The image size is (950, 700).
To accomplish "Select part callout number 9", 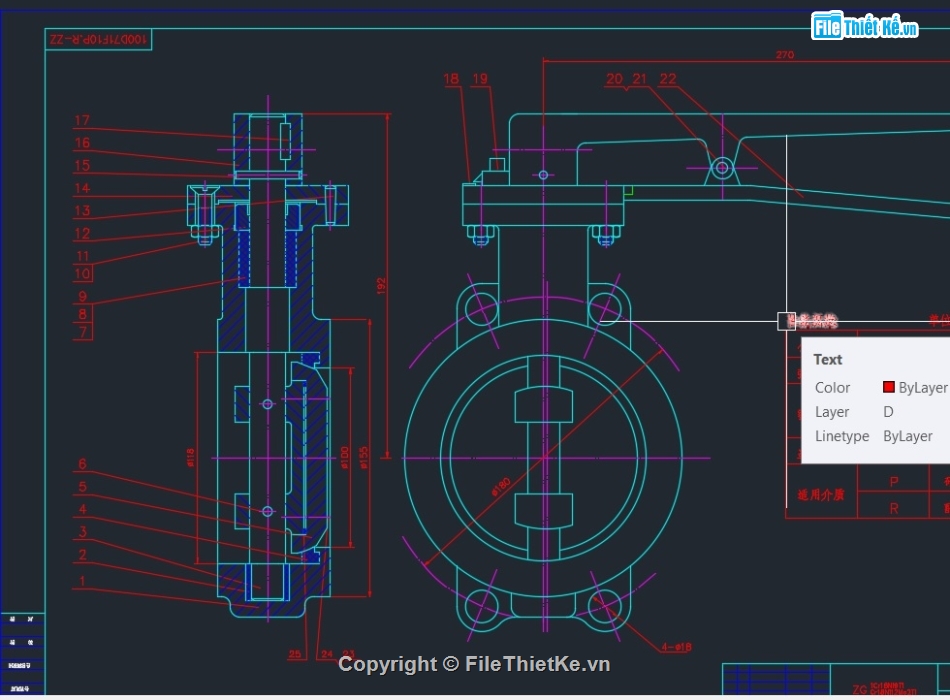I will (x=82, y=297).
